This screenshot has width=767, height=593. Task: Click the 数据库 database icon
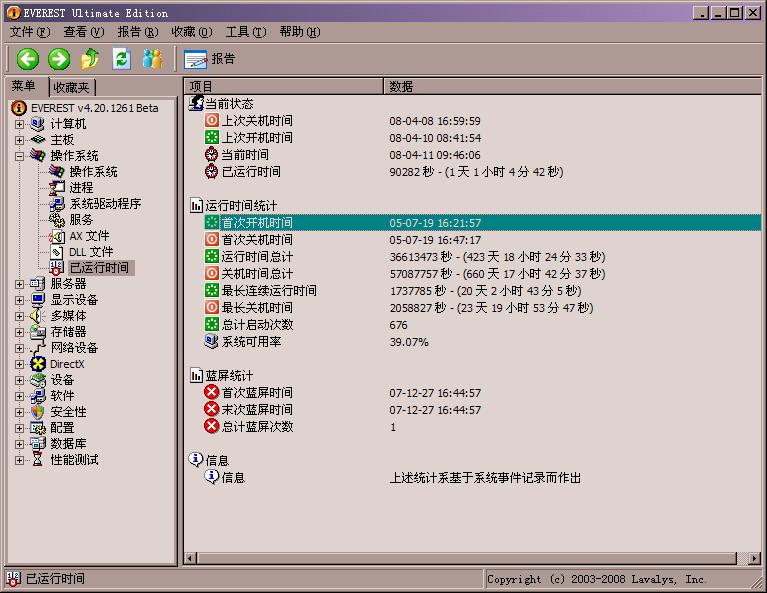(x=38, y=444)
